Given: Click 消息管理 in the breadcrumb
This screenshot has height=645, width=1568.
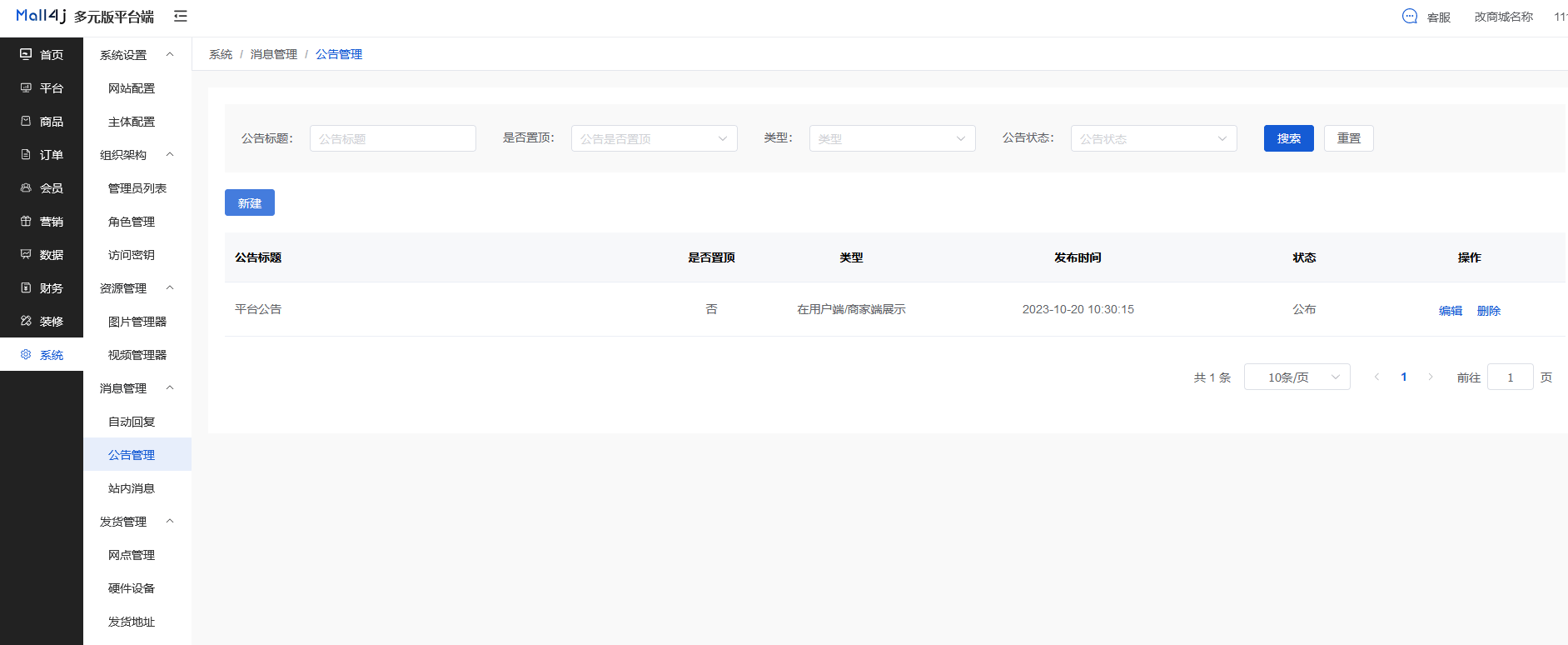Looking at the screenshot, I should (x=274, y=54).
